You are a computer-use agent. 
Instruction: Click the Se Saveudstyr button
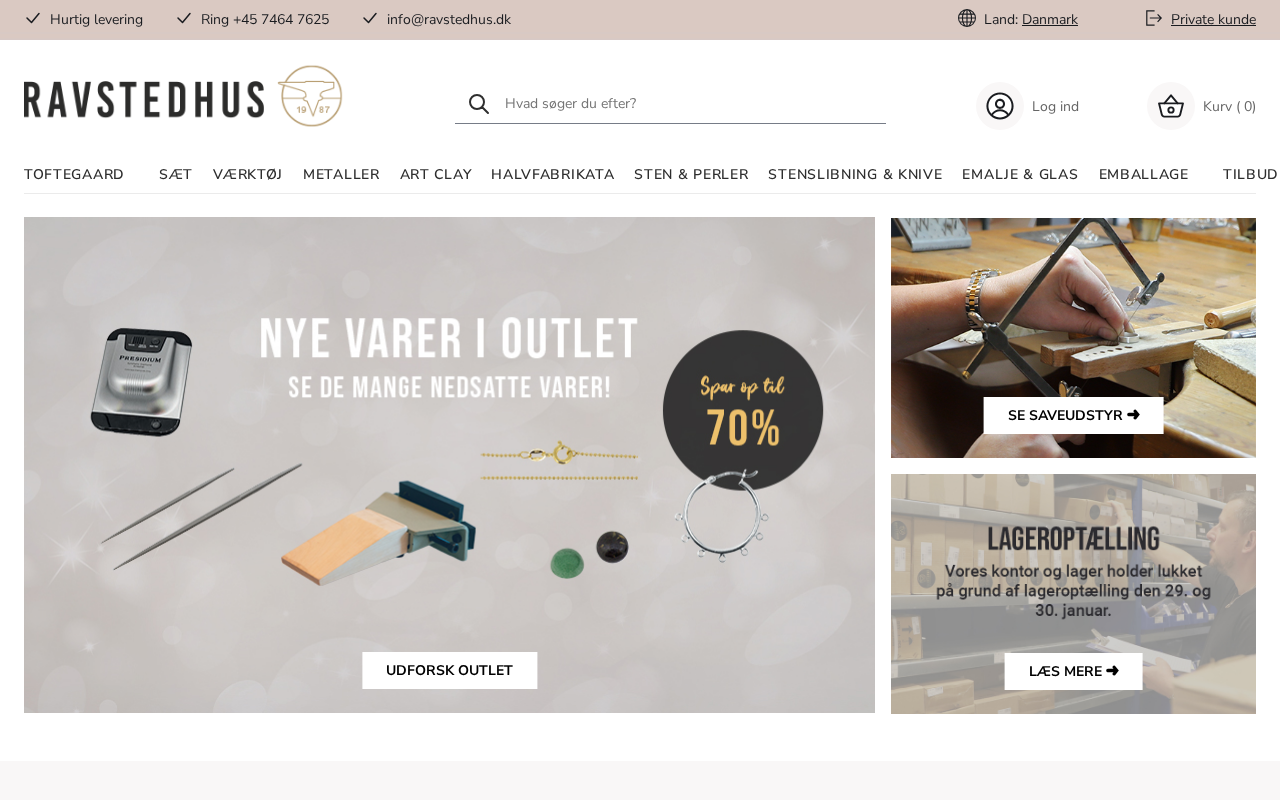1074,415
